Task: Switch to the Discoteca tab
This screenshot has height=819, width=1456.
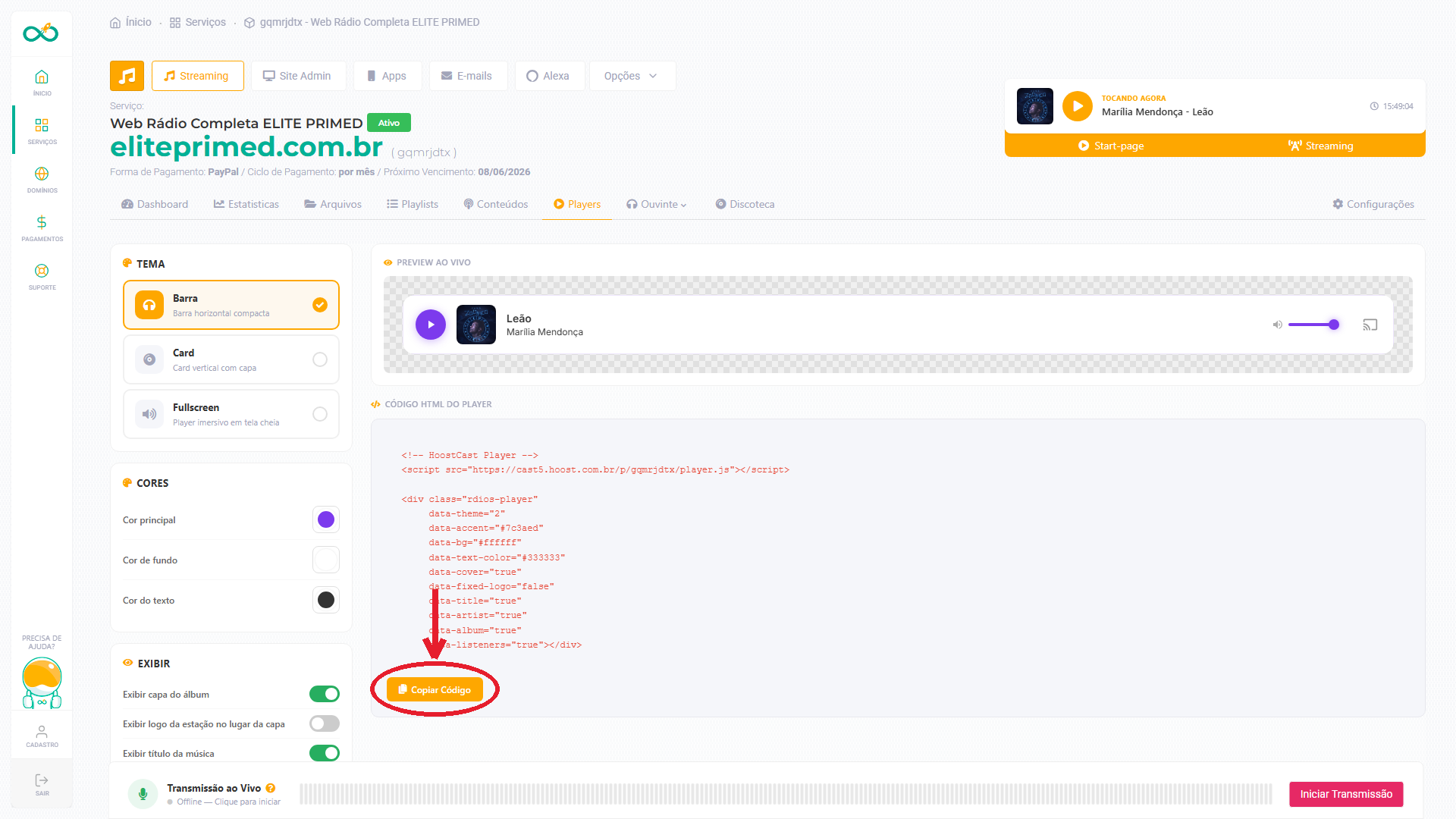Action: click(745, 204)
